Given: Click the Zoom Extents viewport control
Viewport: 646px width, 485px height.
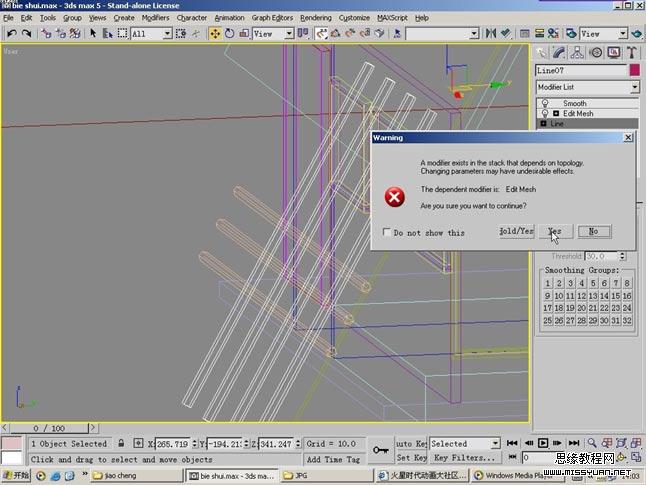Looking at the screenshot, I should pos(621,443).
